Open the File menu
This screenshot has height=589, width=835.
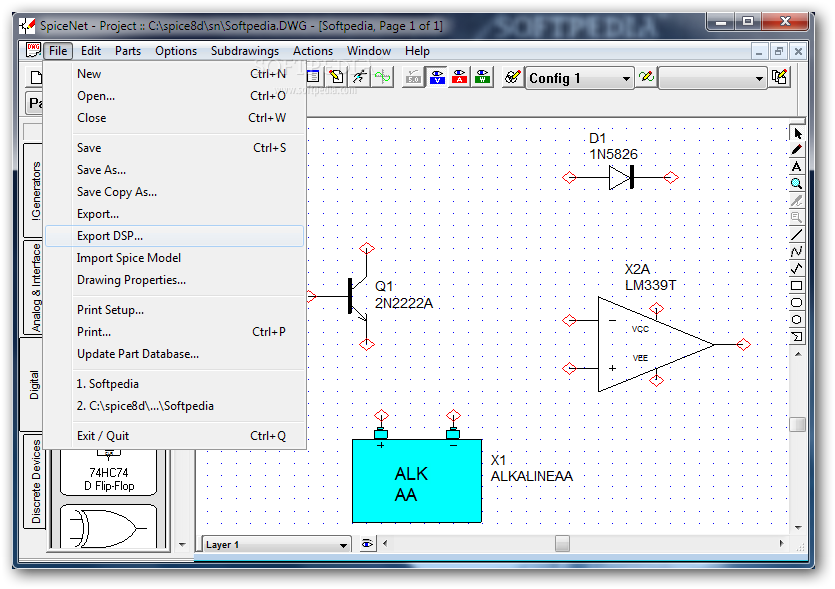point(58,51)
